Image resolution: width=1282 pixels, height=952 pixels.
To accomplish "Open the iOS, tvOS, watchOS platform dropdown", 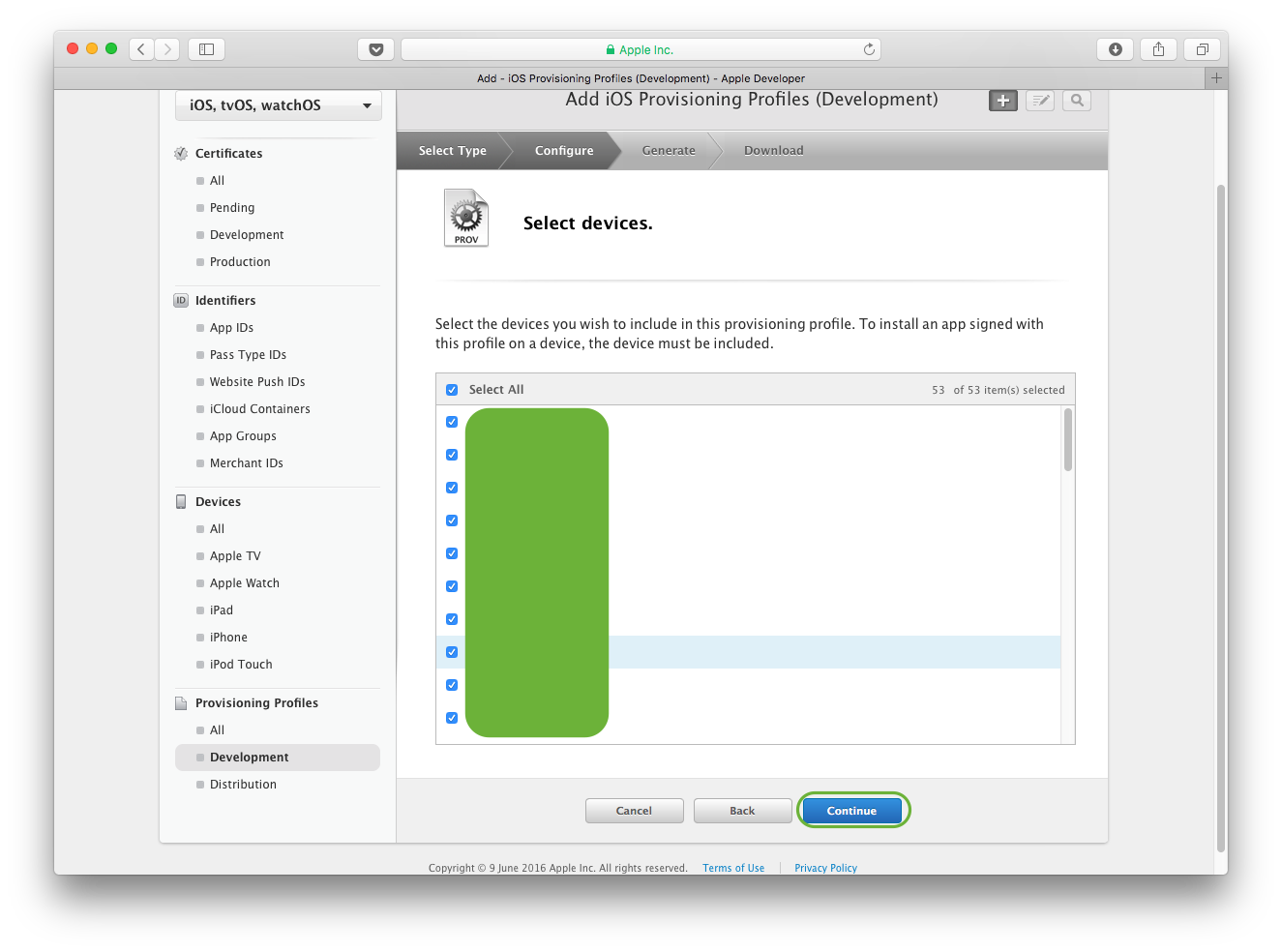I will (x=279, y=105).
